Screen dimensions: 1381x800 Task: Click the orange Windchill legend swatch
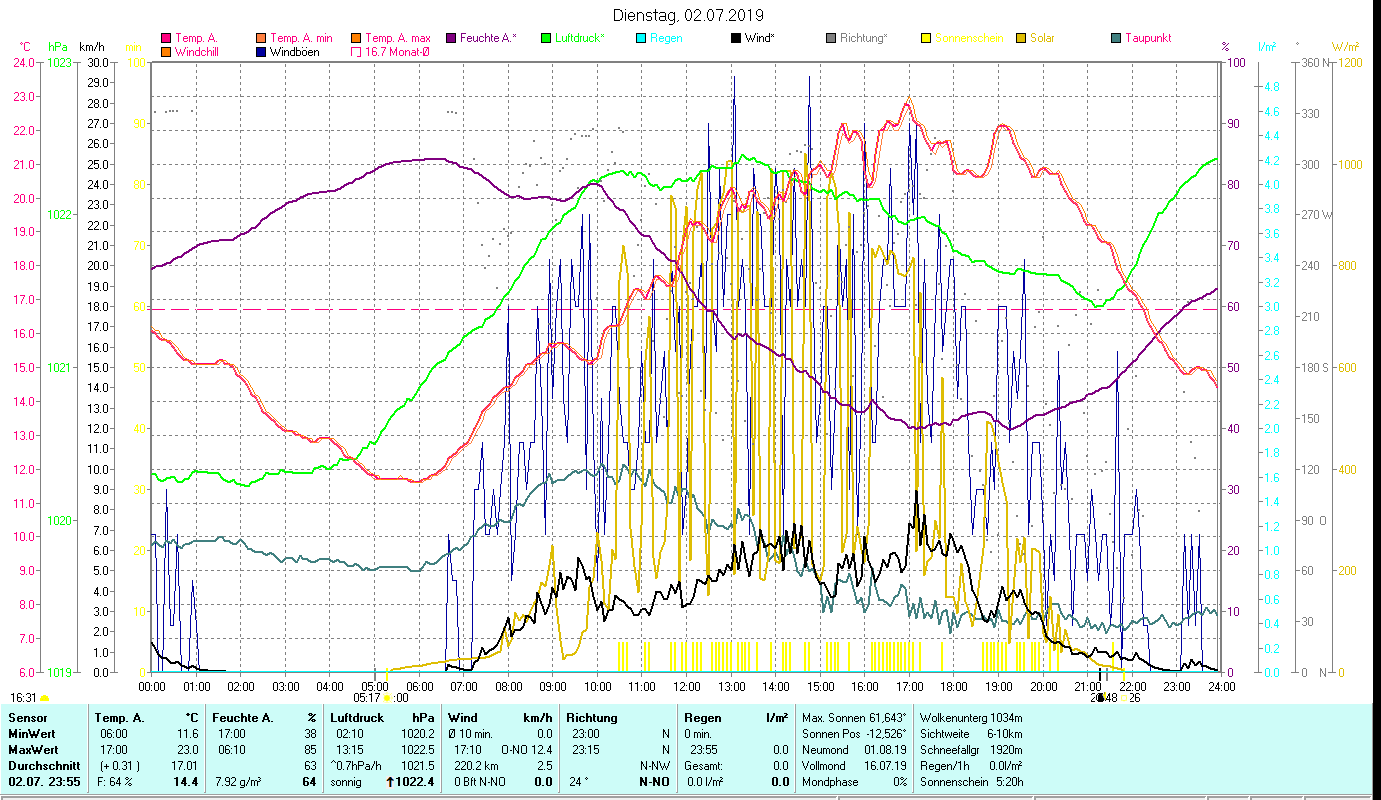pos(166,52)
